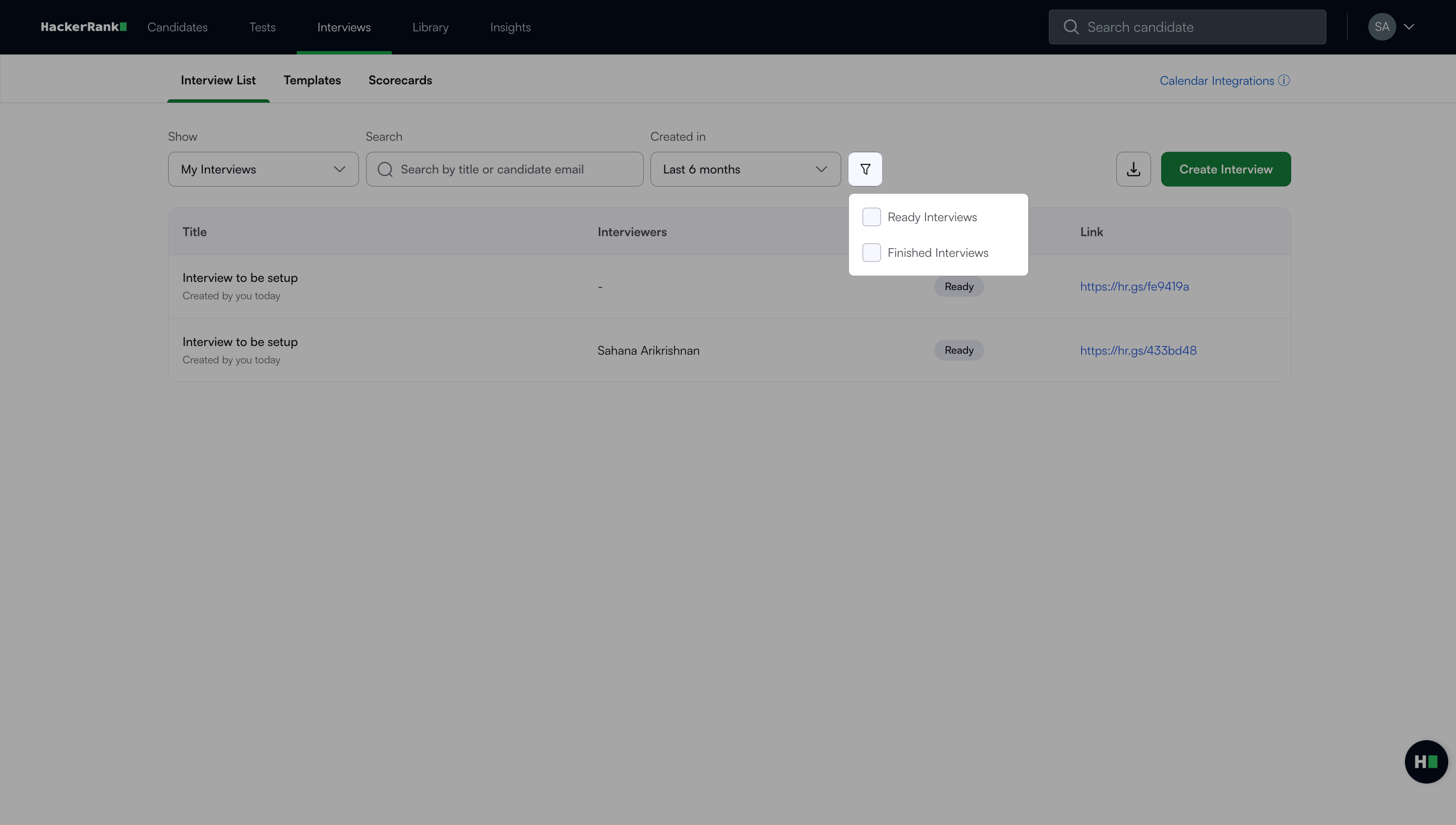This screenshot has width=1456, height=825.
Task: Go to the Candidates menu
Action: point(177,27)
